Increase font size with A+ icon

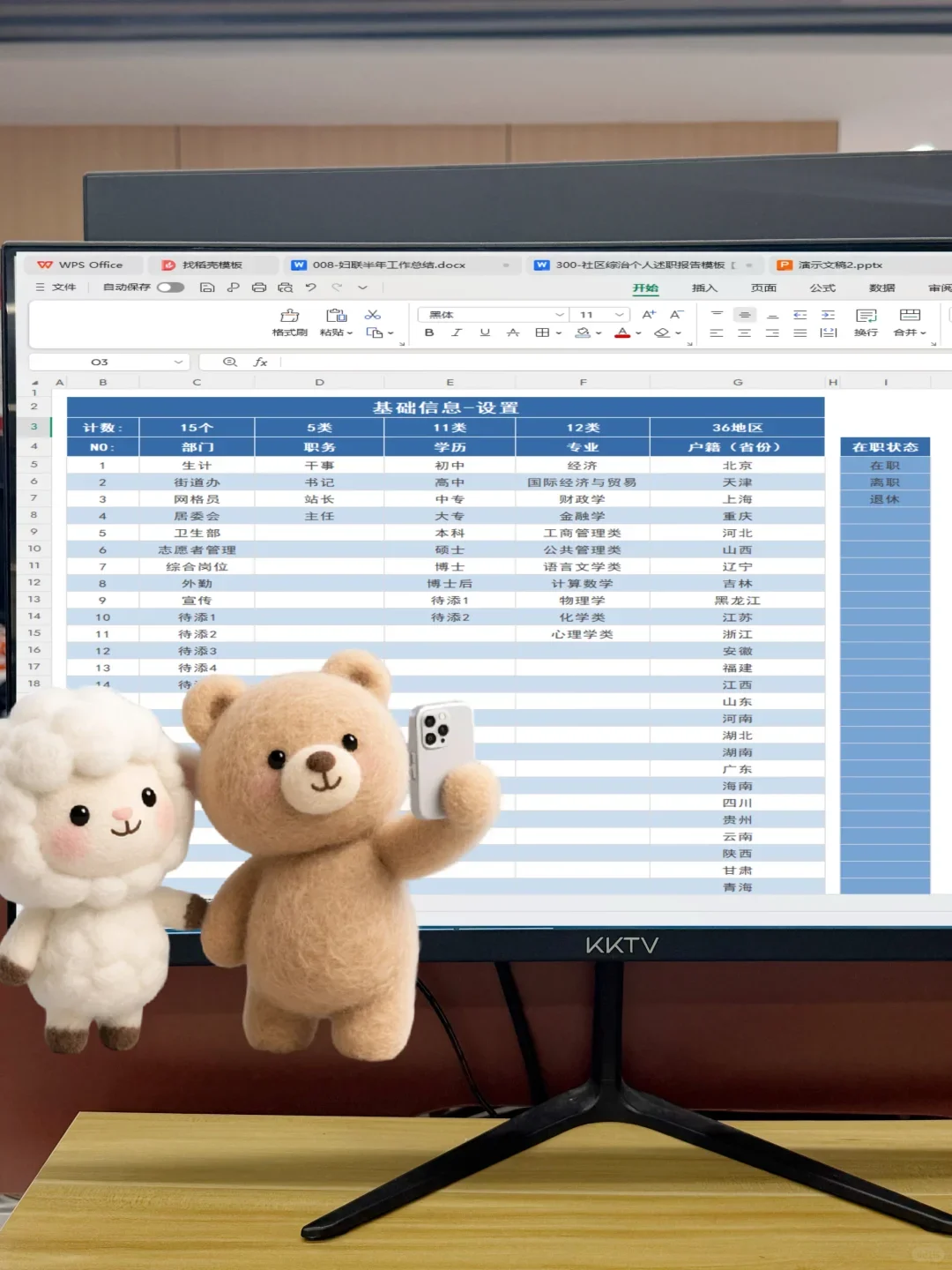(649, 315)
